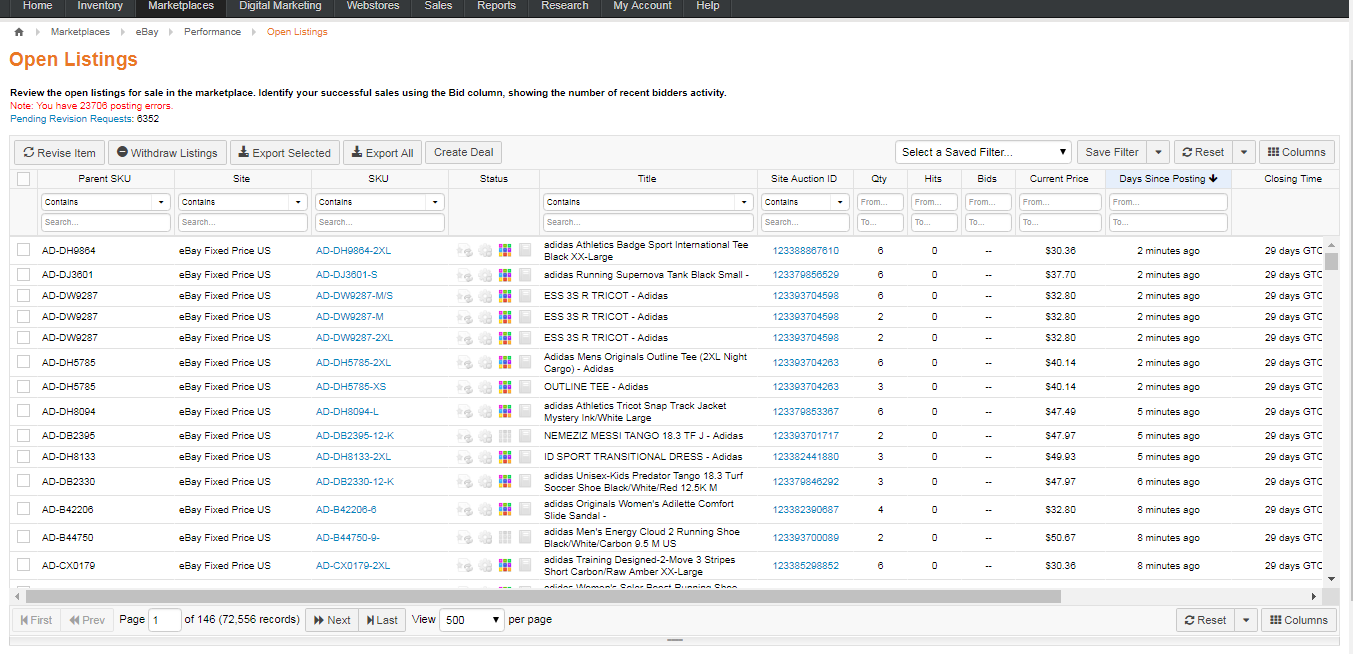Go to the Last page
Viewport: 1353px width, 654px height.
[x=382, y=620]
